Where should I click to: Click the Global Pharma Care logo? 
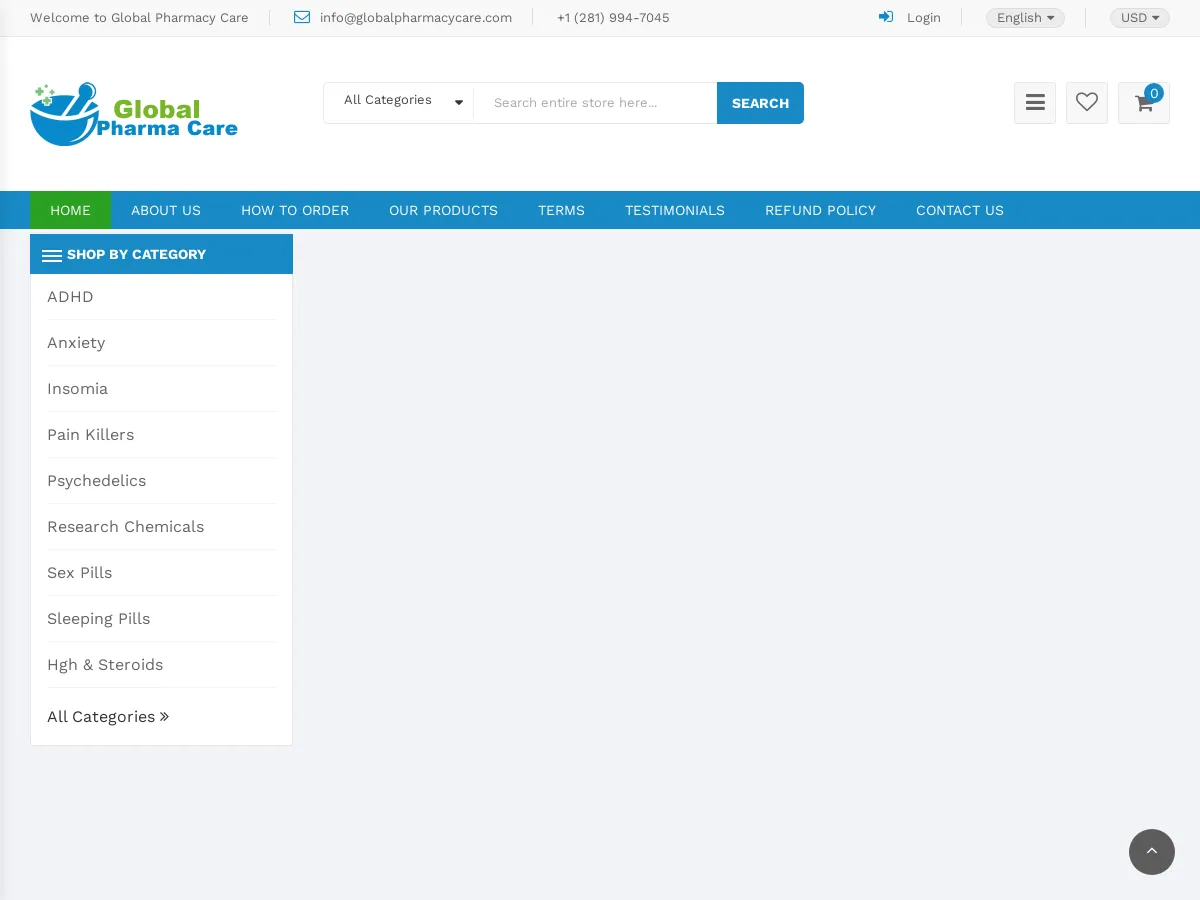pyautogui.click(x=133, y=113)
